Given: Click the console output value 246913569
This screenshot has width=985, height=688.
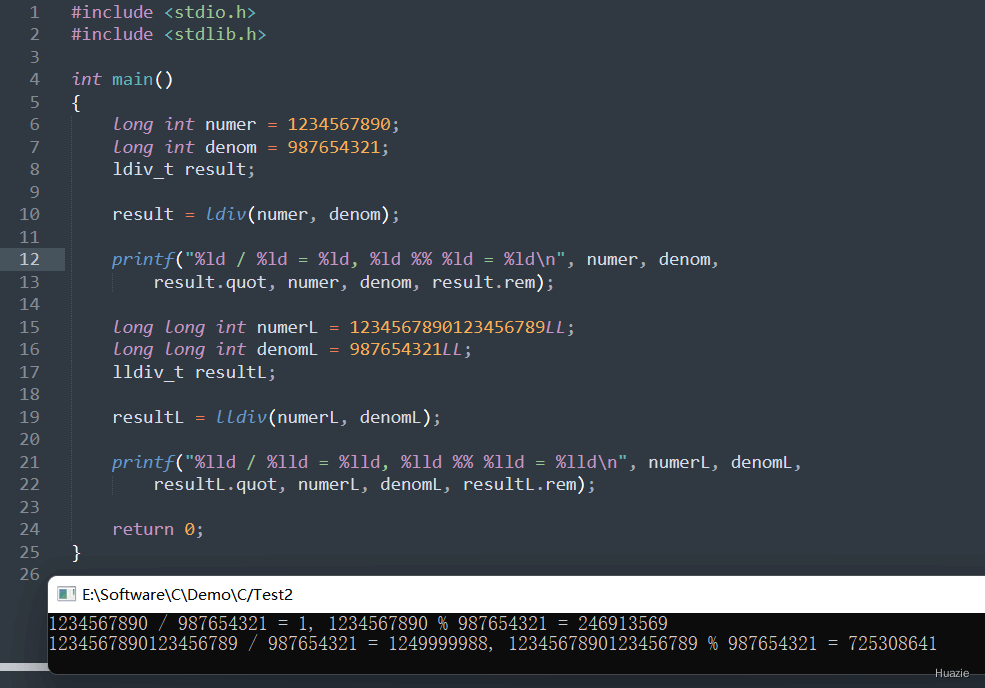Looking at the screenshot, I should 623,623.
